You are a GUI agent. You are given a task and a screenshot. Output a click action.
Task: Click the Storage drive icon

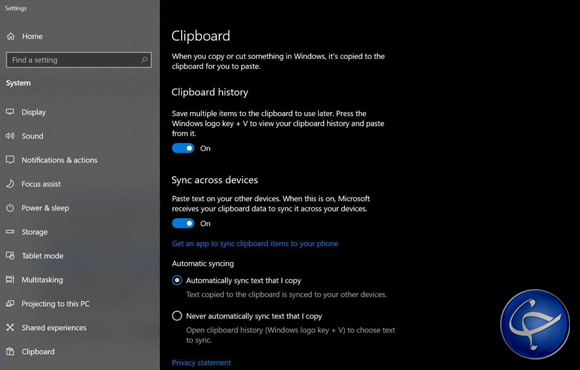pos(10,232)
